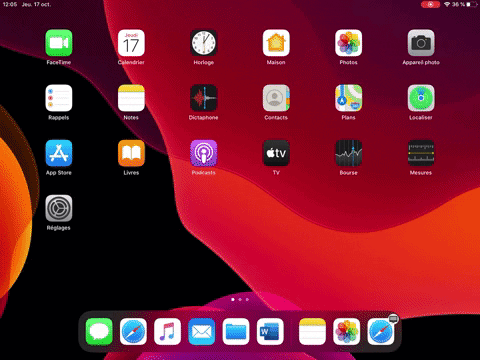Open Messages from the dock
Screen dimensions: 480x360
pyautogui.click(x=99, y=332)
